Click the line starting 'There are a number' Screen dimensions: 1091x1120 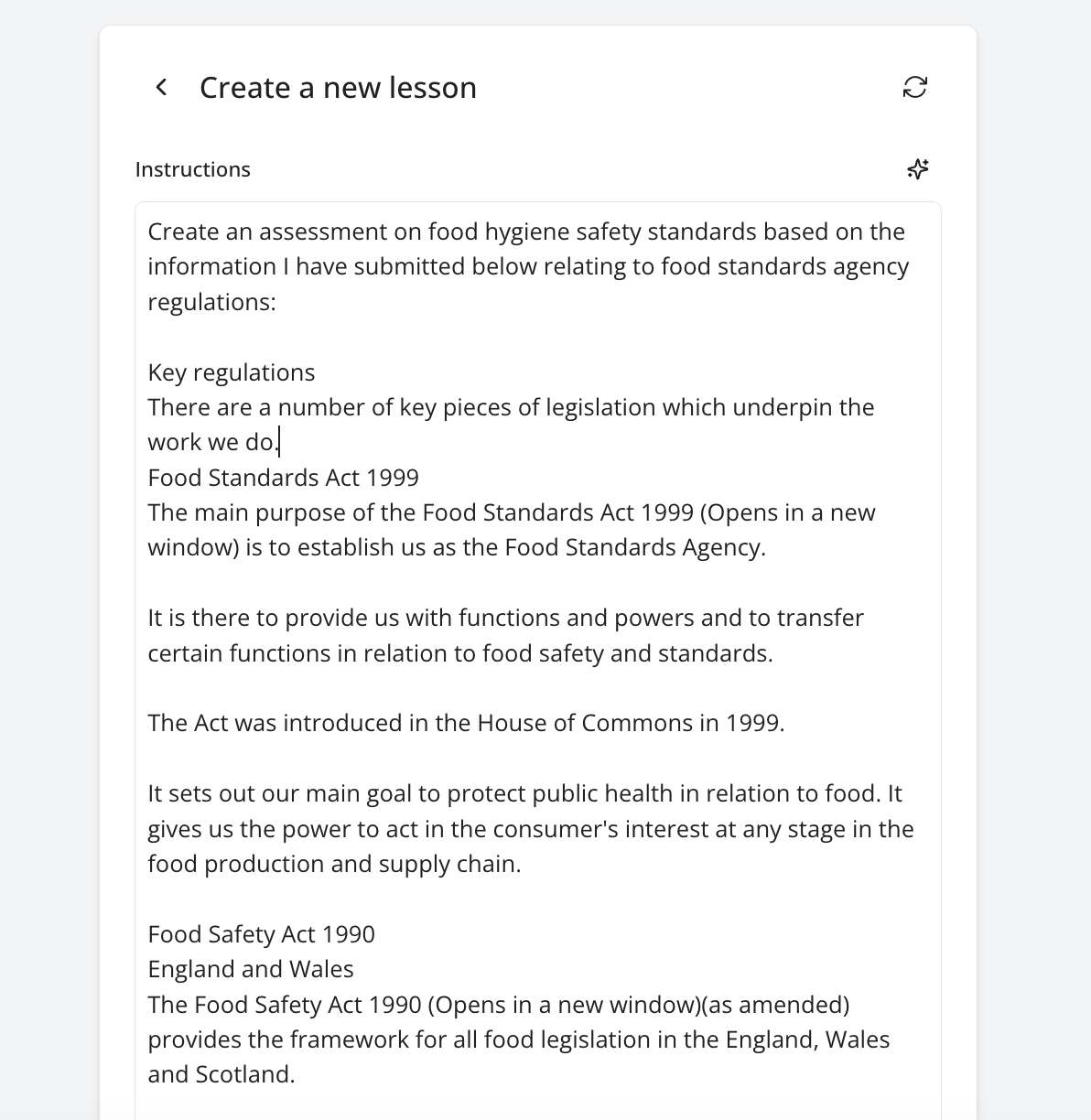coord(511,407)
